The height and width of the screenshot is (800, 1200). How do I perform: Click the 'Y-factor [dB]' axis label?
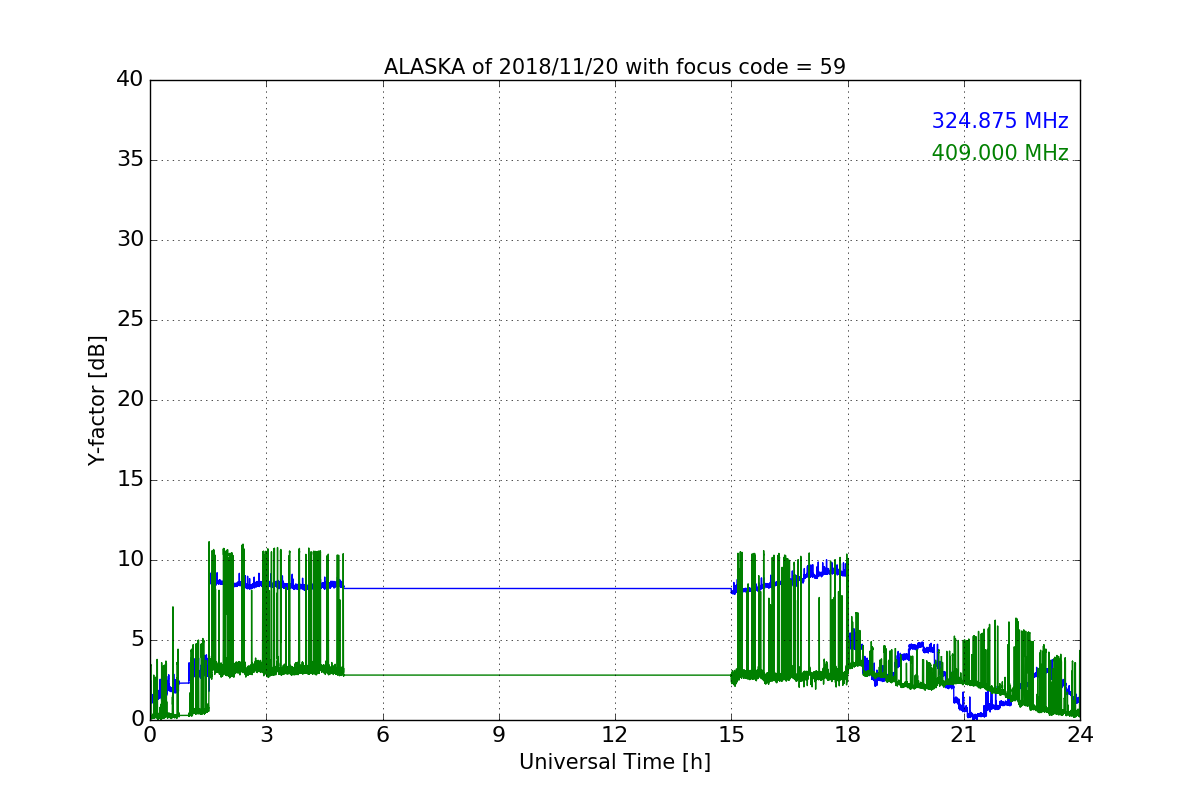coord(97,400)
